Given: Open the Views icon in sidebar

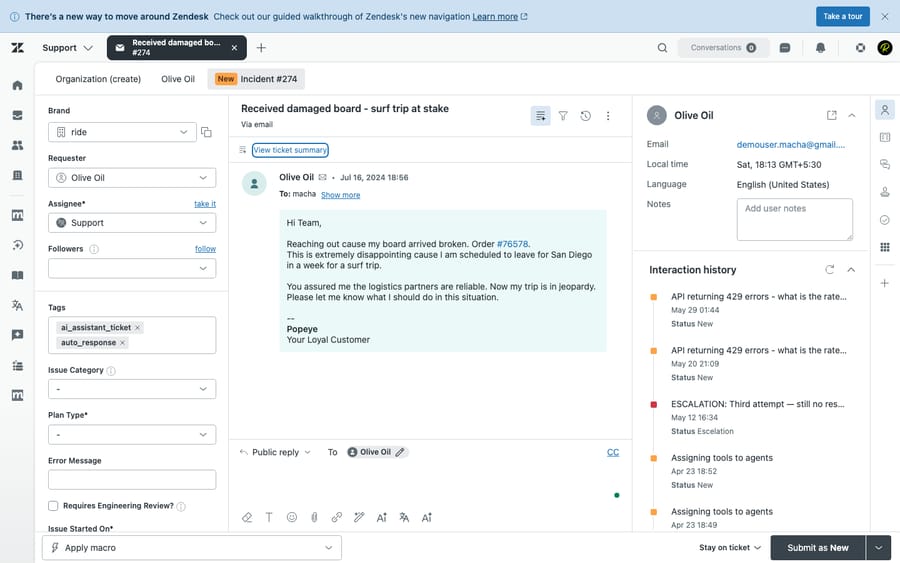Looking at the screenshot, I should [17, 115].
